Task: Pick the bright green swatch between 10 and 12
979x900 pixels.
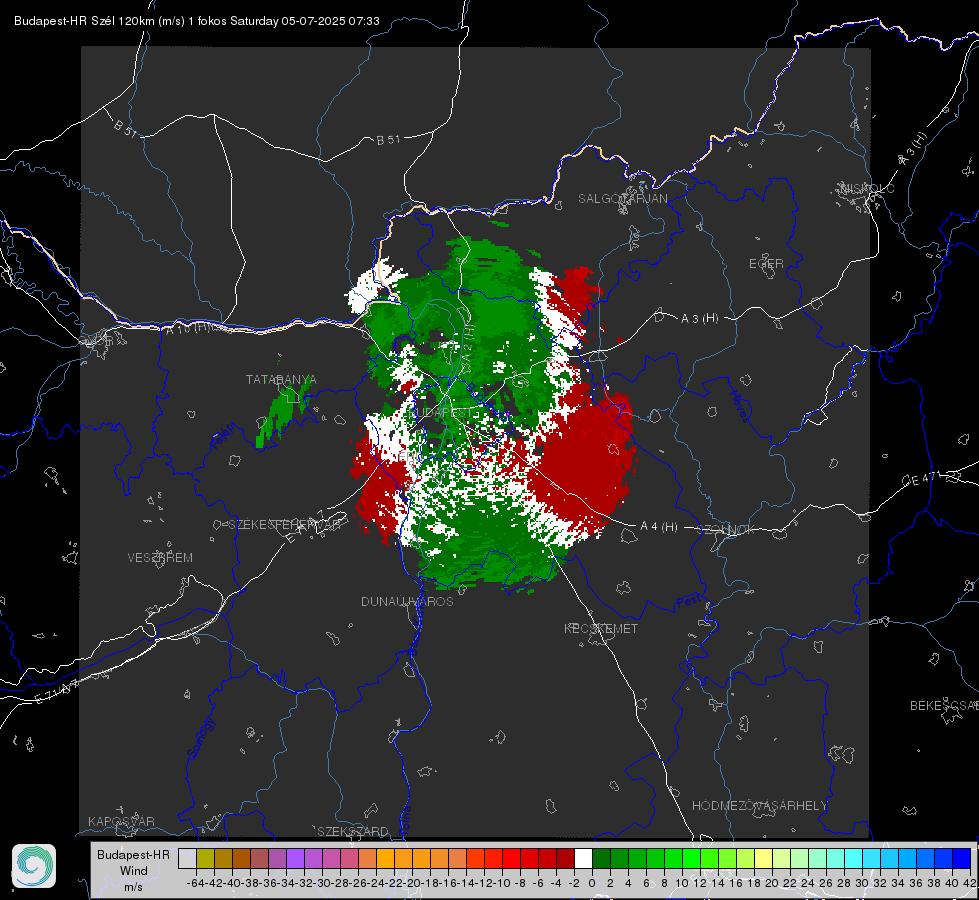Action: [691, 858]
